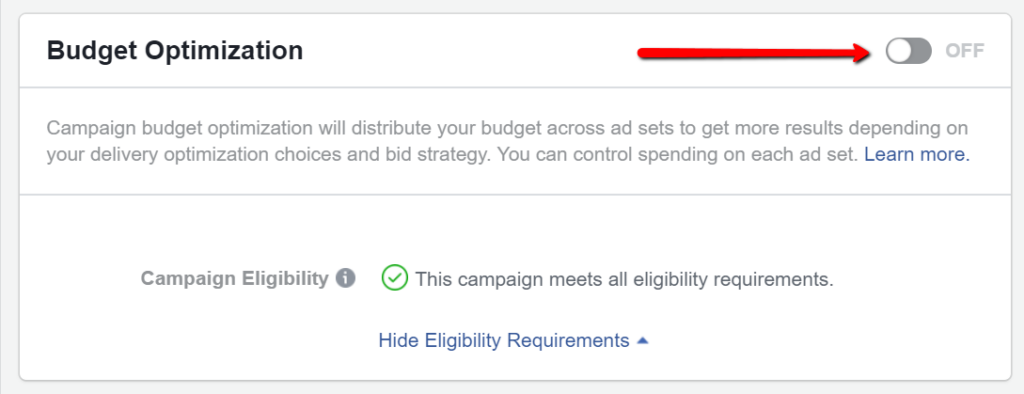The height and width of the screenshot is (394, 1024).
Task: Click the OFF label beside the toggle
Action: pos(965,51)
